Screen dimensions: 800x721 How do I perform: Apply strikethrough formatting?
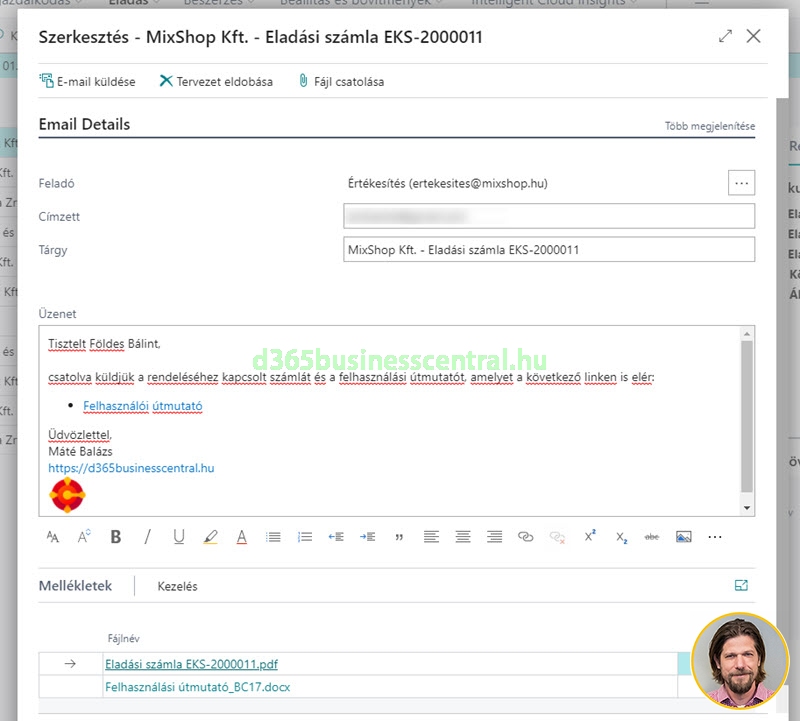652,537
